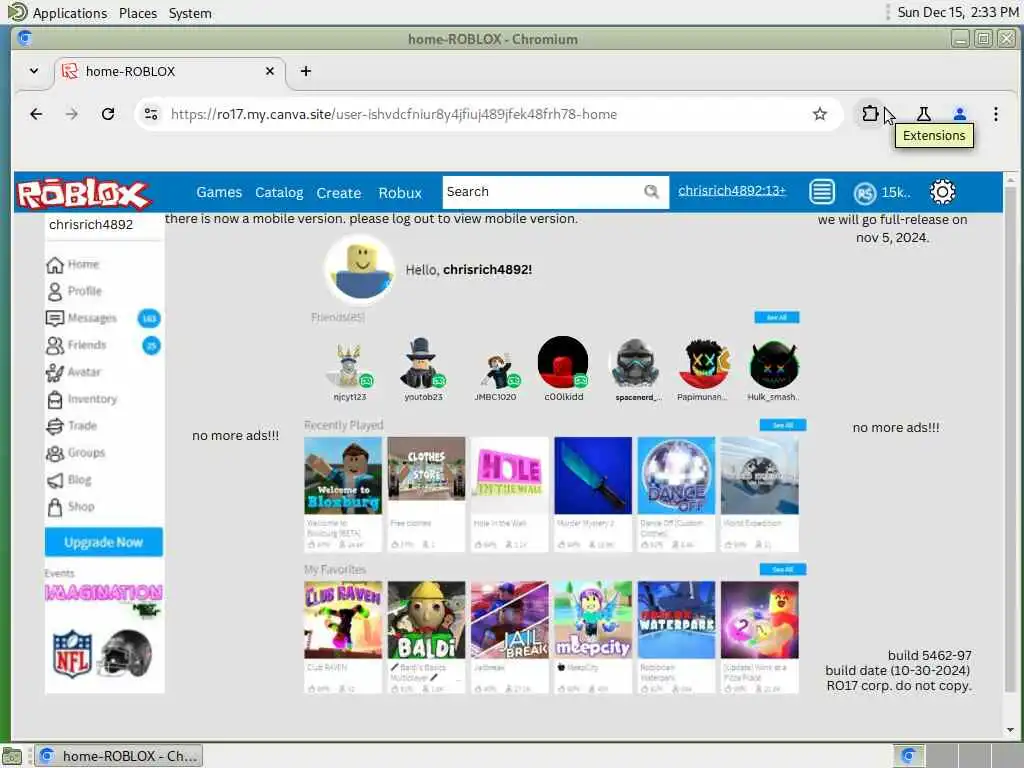Click the Profile person icon in sidebar
This screenshot has height=768, width=1024.
click(x=55, y=291)
